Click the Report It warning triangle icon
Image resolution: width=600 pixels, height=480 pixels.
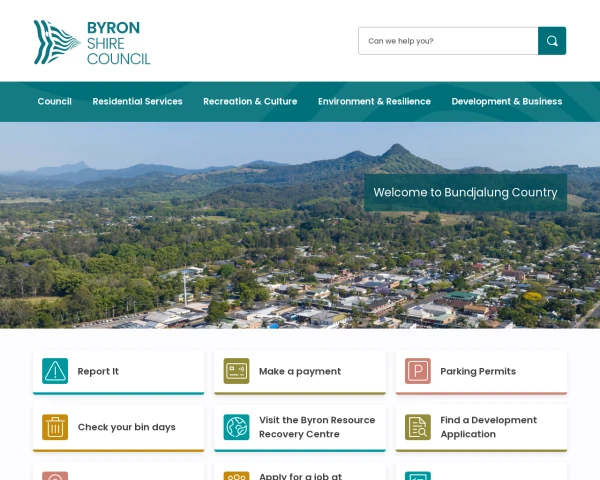[55, 371]
